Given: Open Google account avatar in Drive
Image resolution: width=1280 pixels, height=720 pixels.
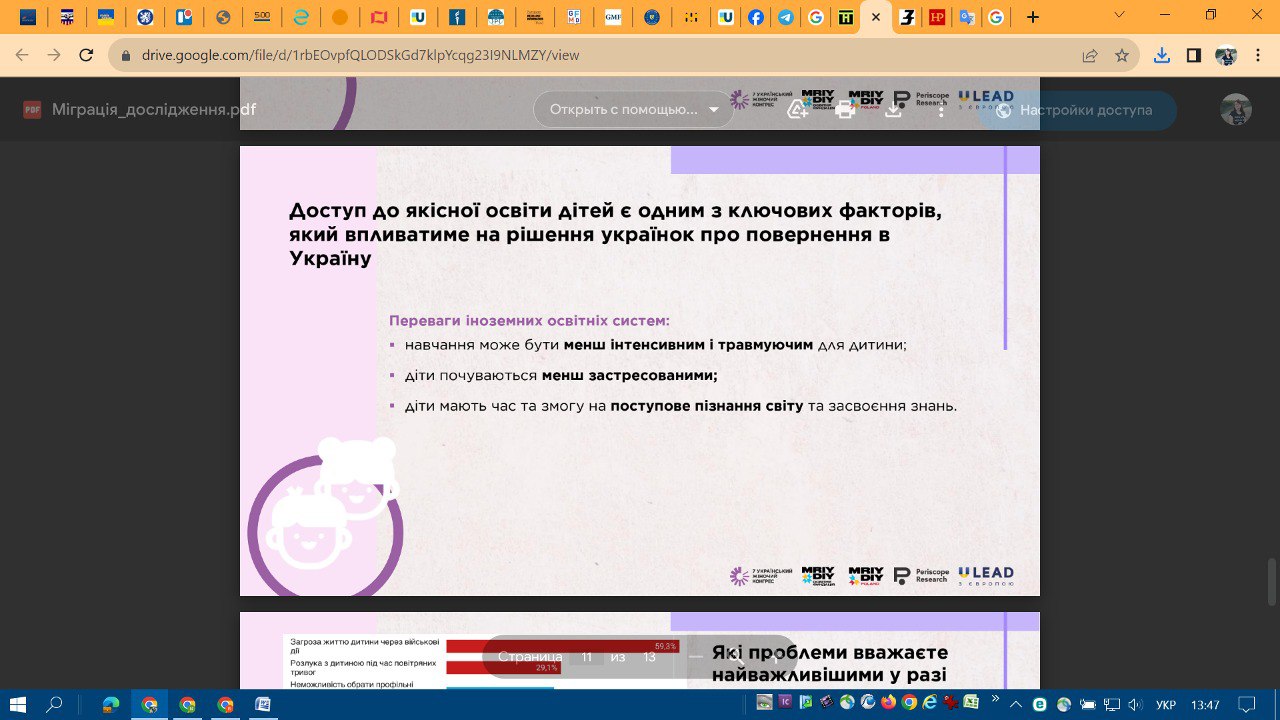Looking at the screenshot, I should pos(1236,110).
